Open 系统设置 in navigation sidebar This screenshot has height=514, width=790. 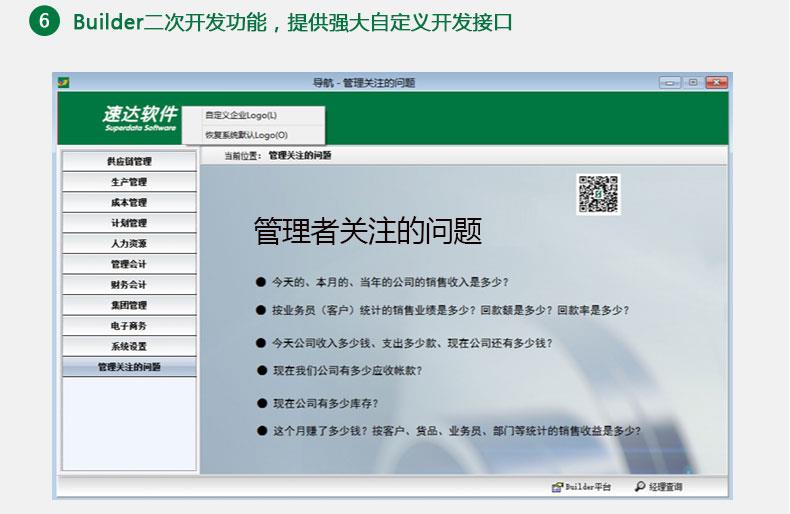tap(129, 346)
